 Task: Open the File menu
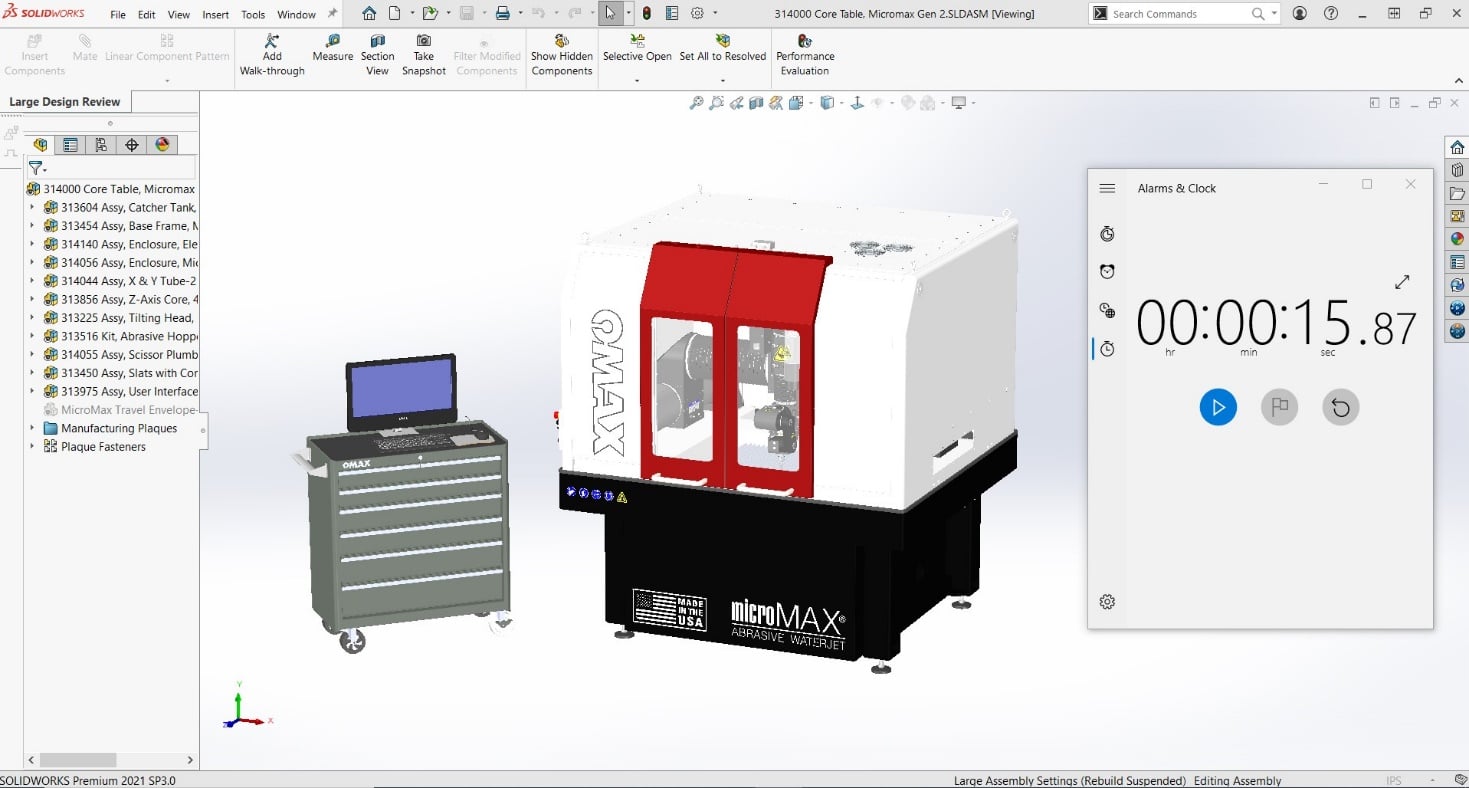click(x=118, y=15)
